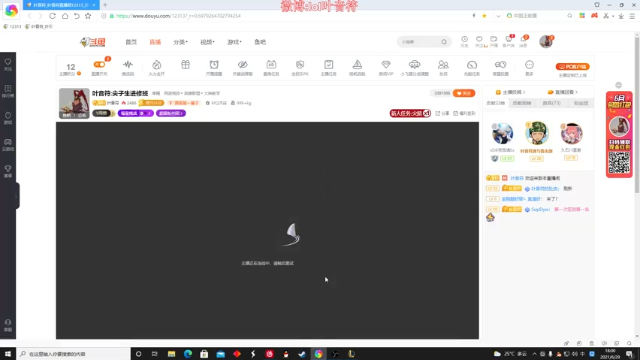640x360 pixels.
Task: Click the magnifier search icon in Douyu header
Action: click(x=444, y=42)
